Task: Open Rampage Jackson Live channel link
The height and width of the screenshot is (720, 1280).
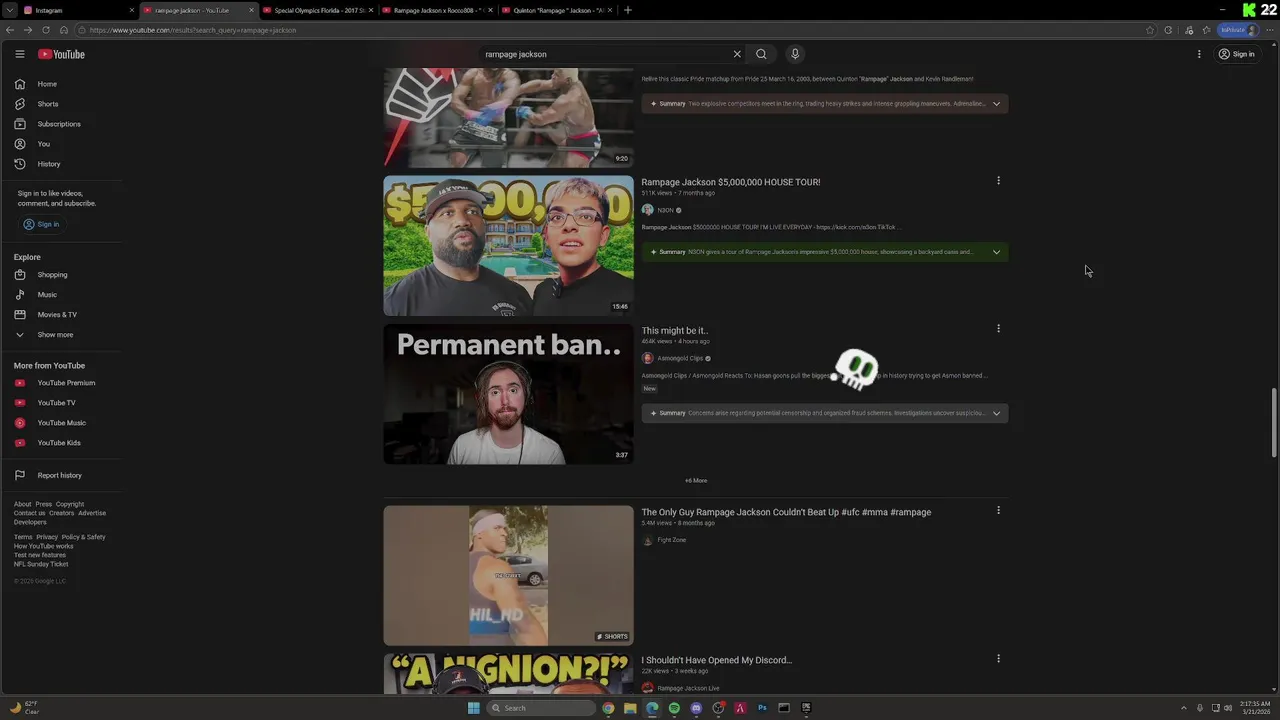Action: coord(688,688)
